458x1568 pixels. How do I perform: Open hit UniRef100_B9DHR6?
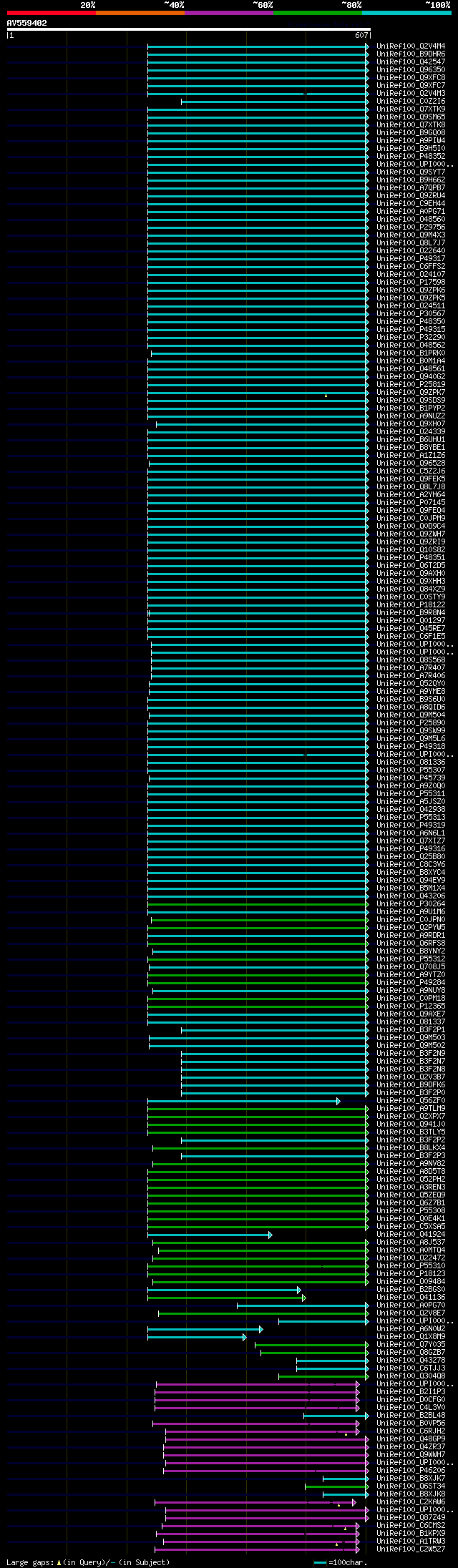coord(411,54)
